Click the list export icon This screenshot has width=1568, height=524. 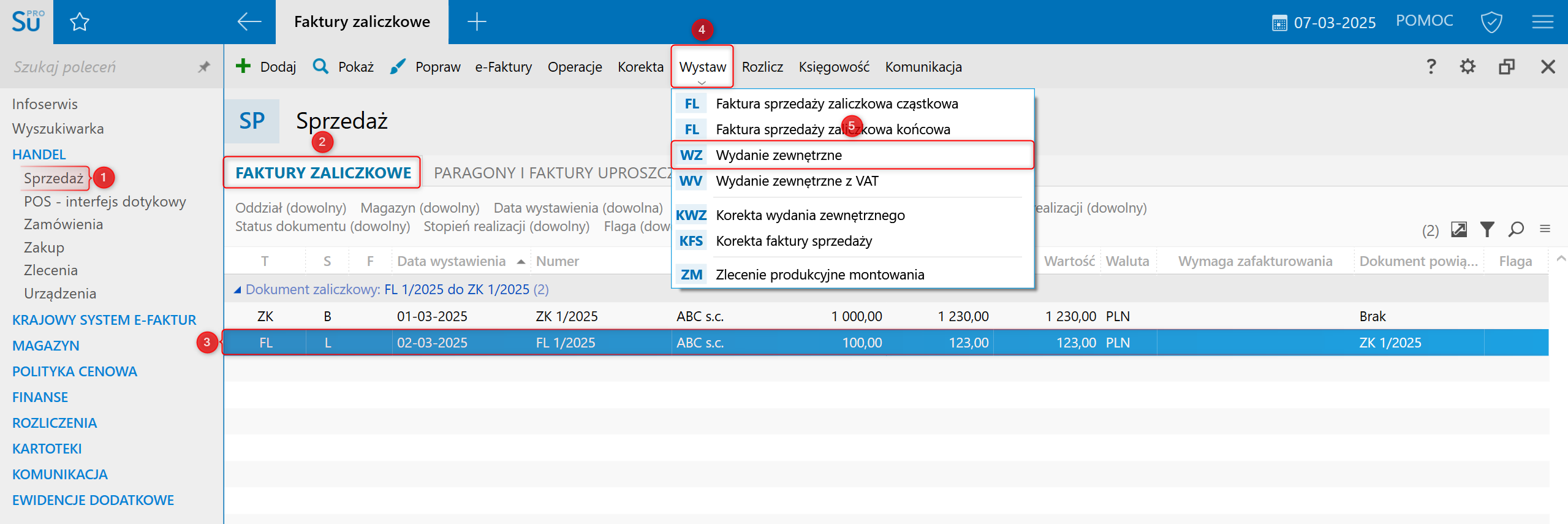point(1459,229)
